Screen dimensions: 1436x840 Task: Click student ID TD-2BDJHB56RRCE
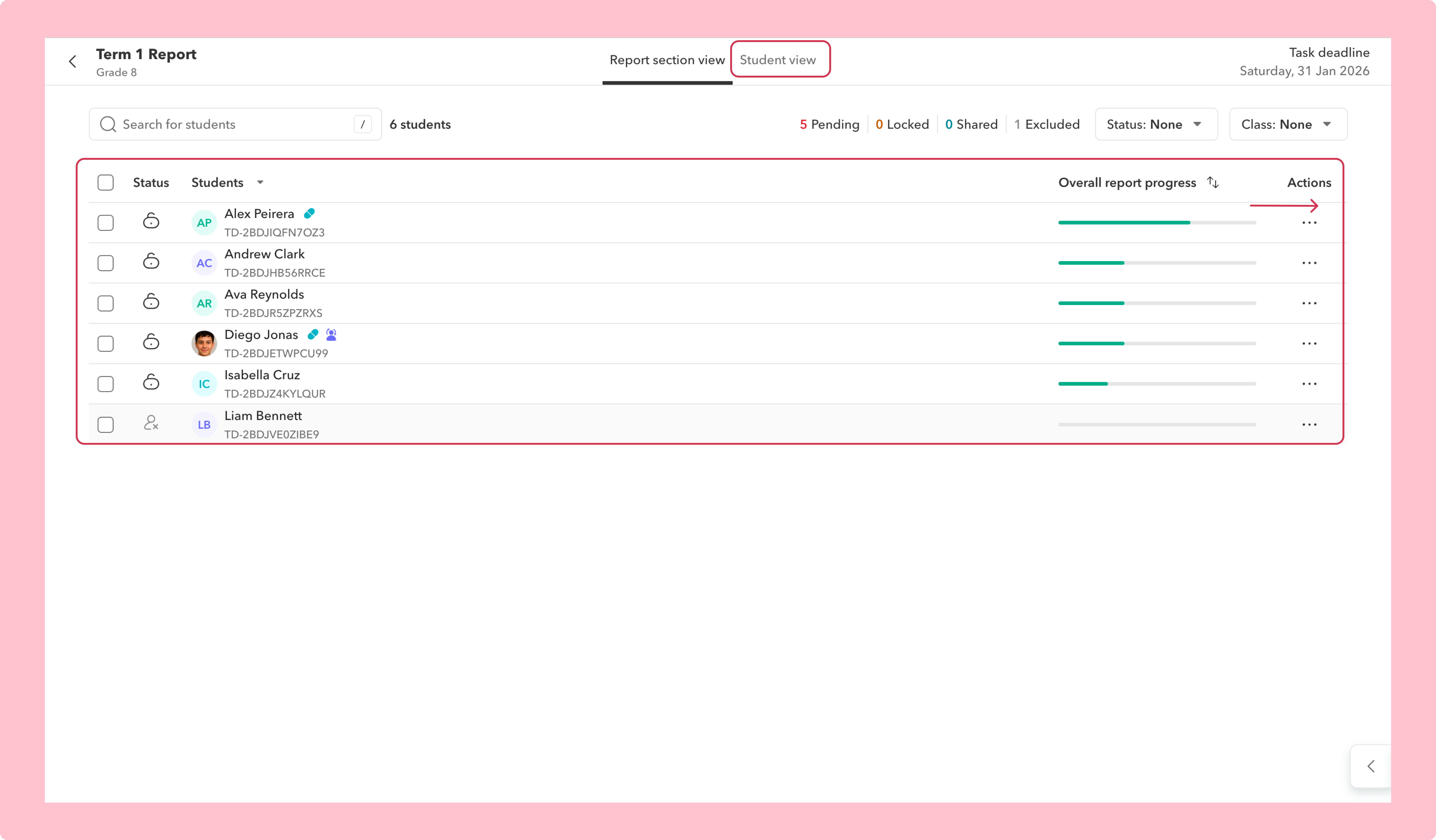point(275,273)
